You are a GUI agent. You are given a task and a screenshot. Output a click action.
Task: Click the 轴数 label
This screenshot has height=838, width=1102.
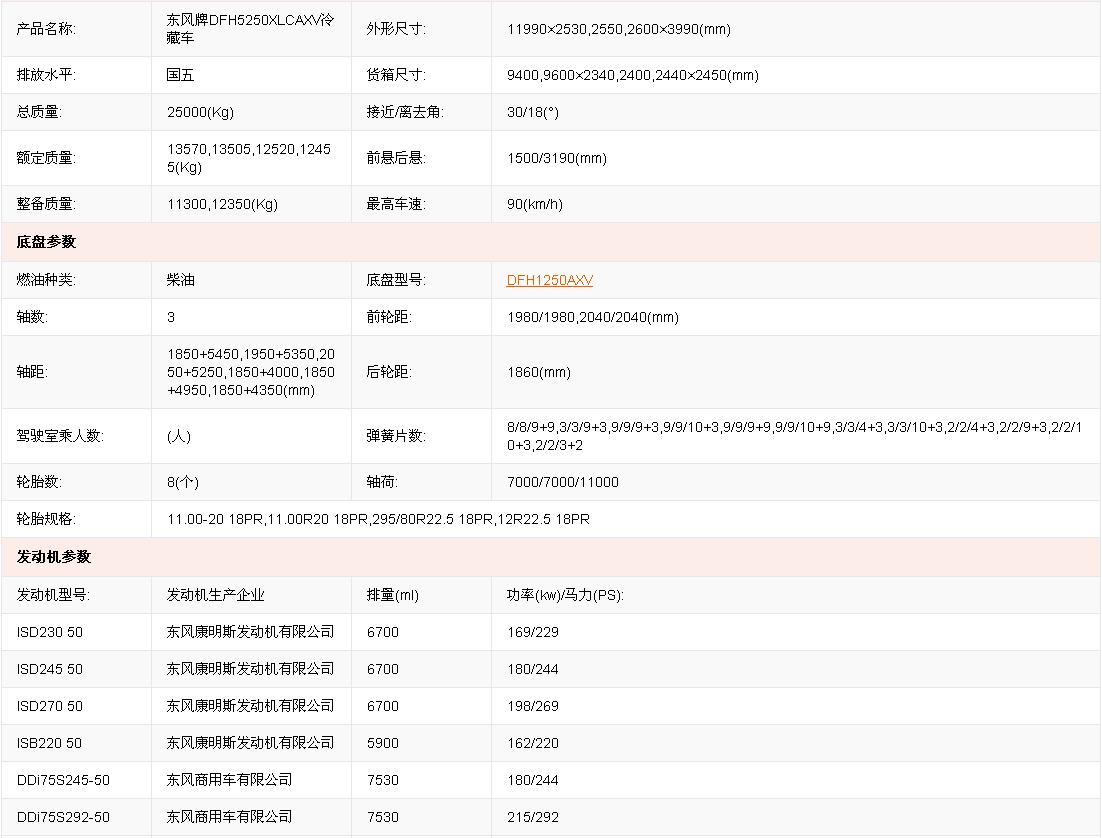click(32, 317)
